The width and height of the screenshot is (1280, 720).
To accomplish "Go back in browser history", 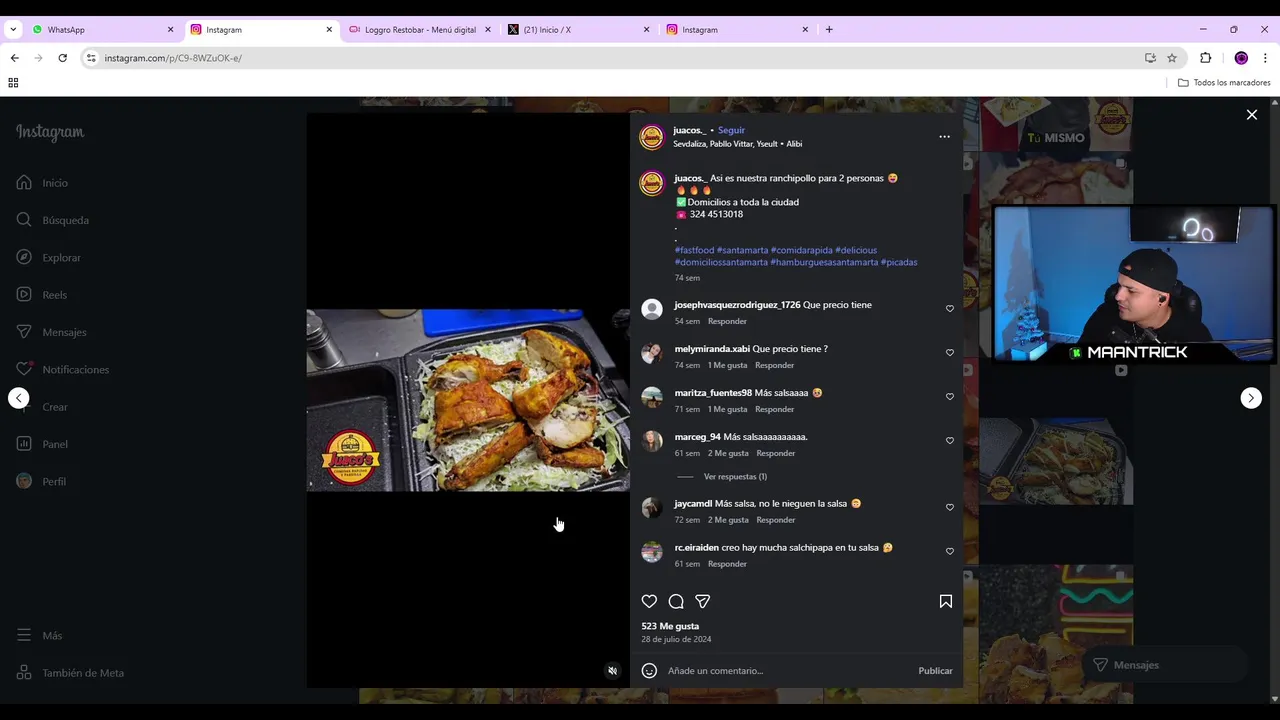I will [x=14, y=58].
